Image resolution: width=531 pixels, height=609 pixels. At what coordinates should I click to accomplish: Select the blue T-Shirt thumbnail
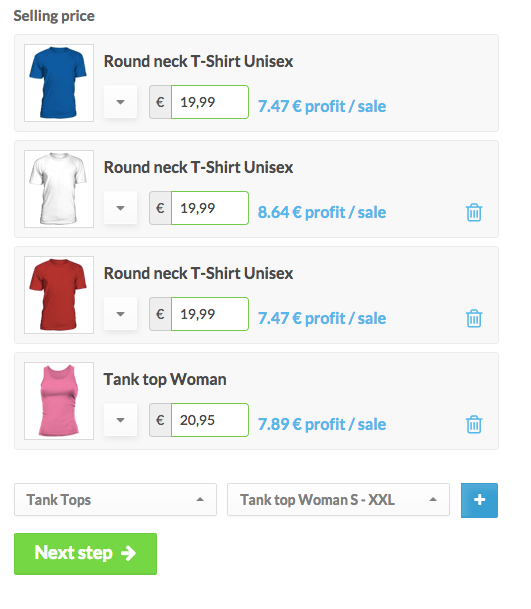point(59,83)
